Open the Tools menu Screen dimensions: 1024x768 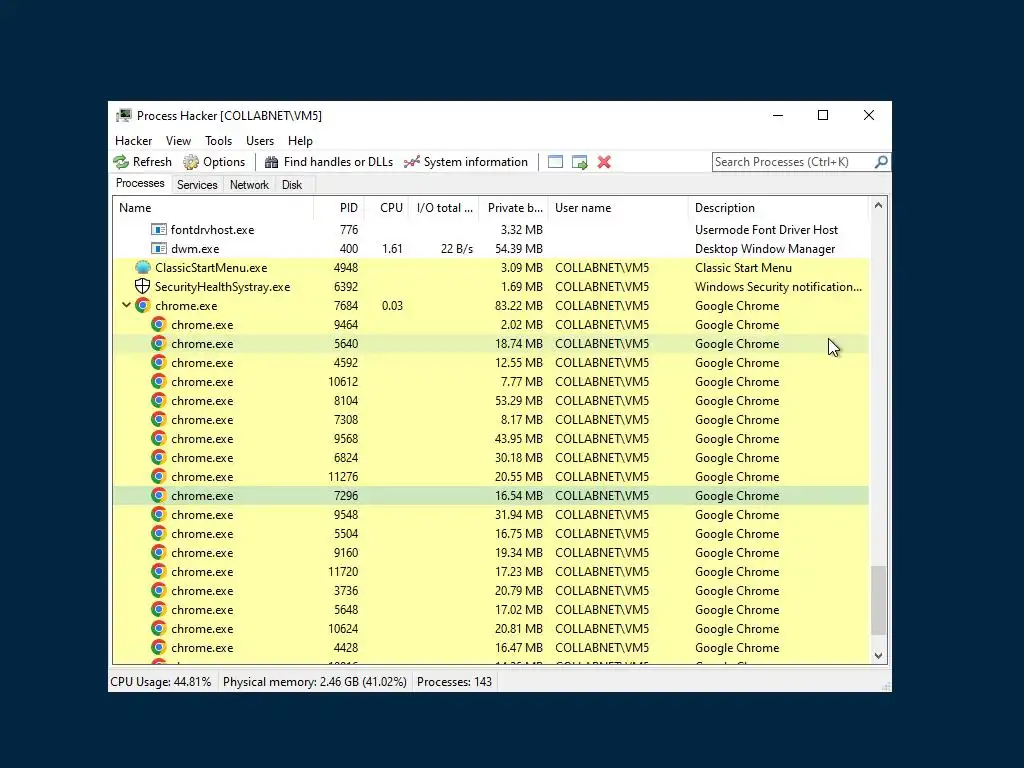(218, 141)
